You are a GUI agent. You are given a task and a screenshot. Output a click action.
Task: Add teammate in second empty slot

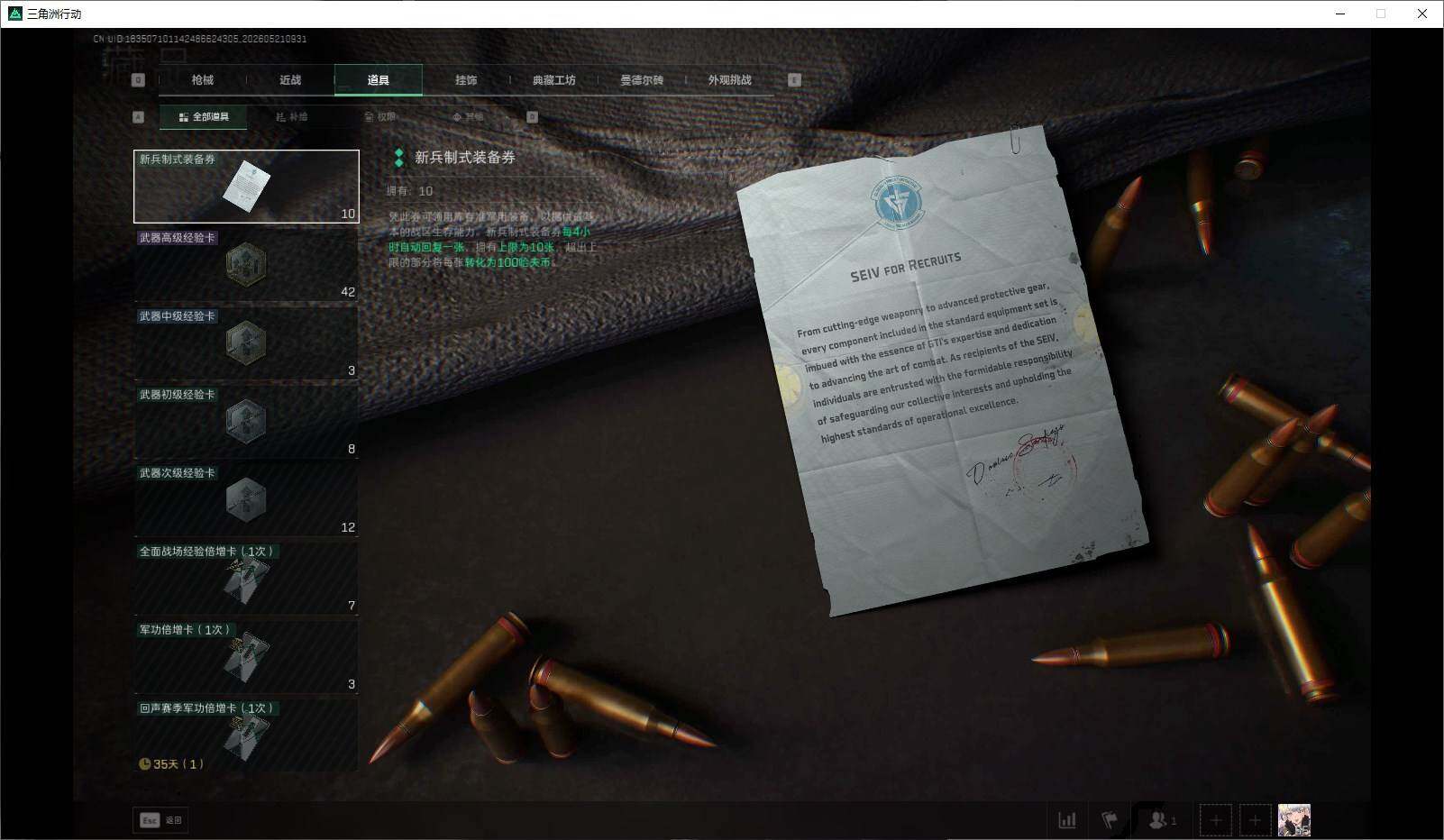1255,820
